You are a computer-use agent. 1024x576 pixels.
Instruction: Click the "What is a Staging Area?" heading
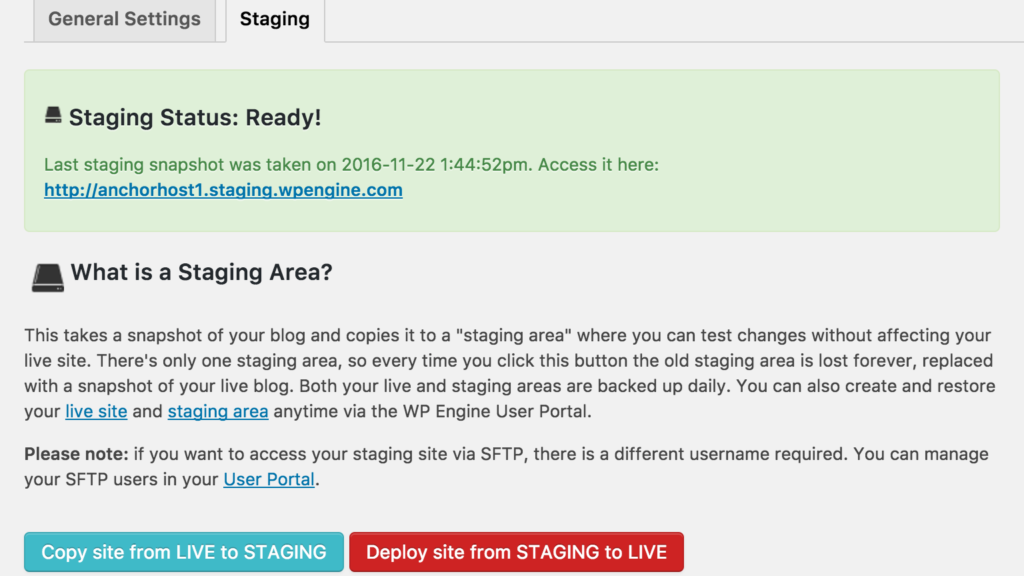(x=201, y=272)
